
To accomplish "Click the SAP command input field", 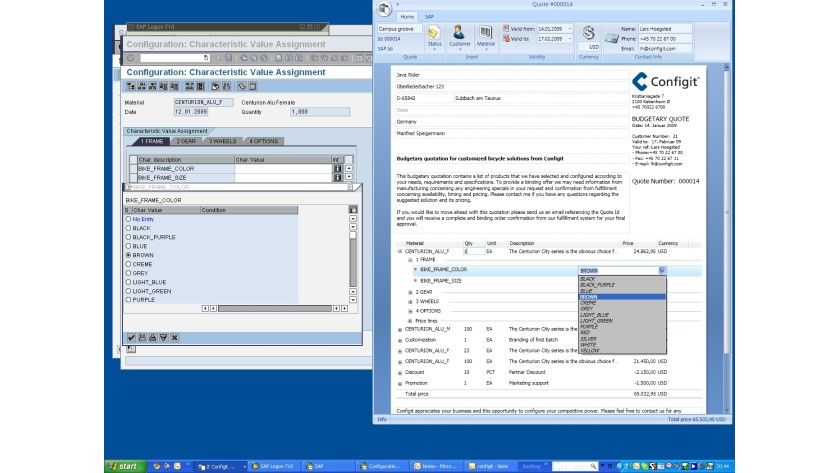I will (175, 58).
